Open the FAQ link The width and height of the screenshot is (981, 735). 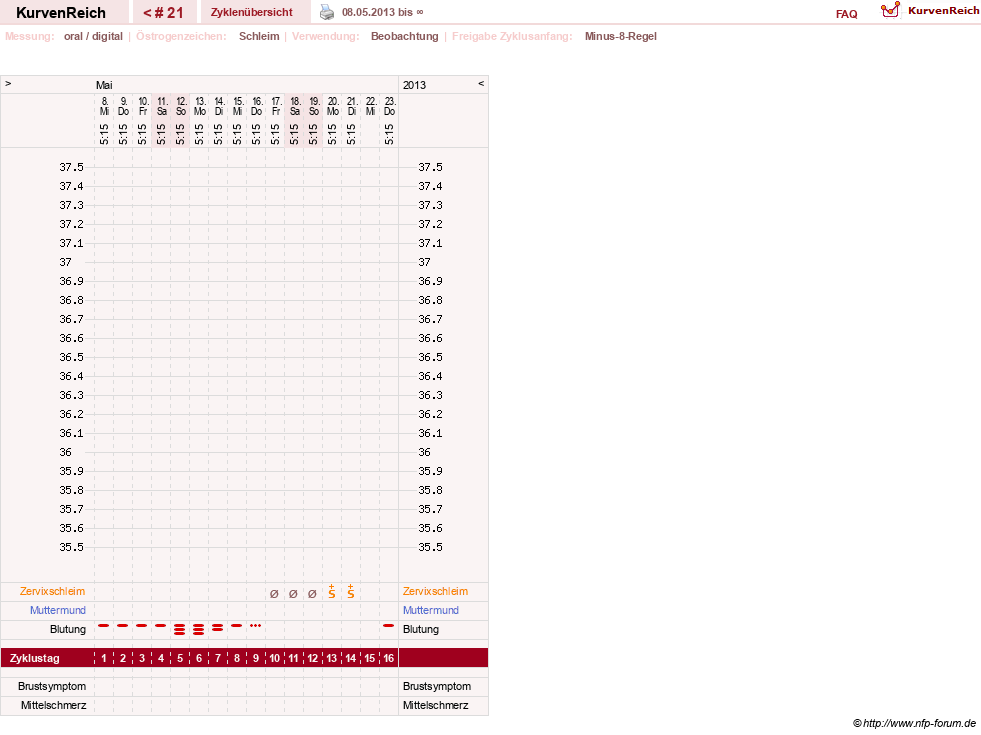pyautogui.click(x=846, y=14)
